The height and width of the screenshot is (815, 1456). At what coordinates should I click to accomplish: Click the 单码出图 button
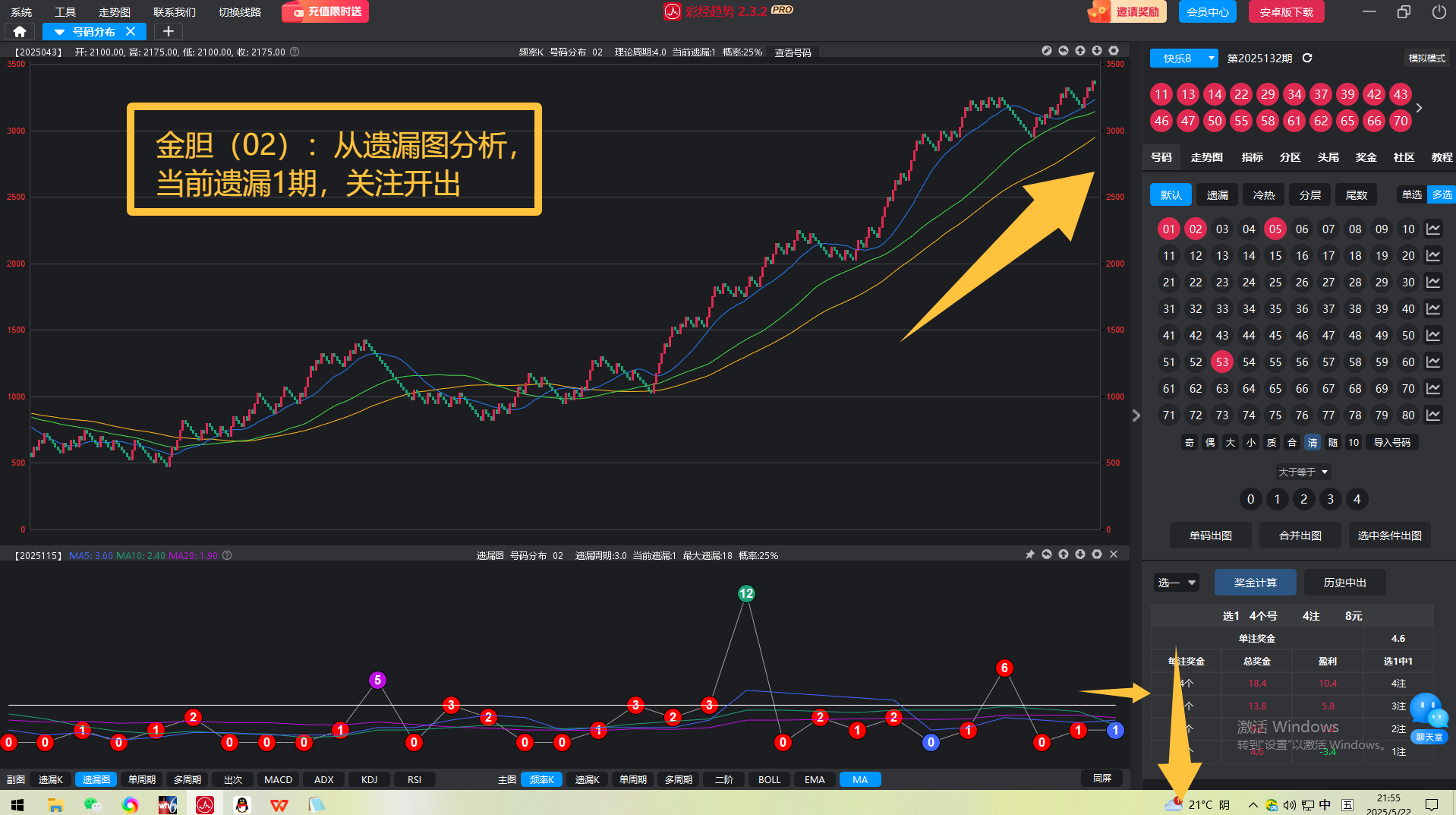1211,535
